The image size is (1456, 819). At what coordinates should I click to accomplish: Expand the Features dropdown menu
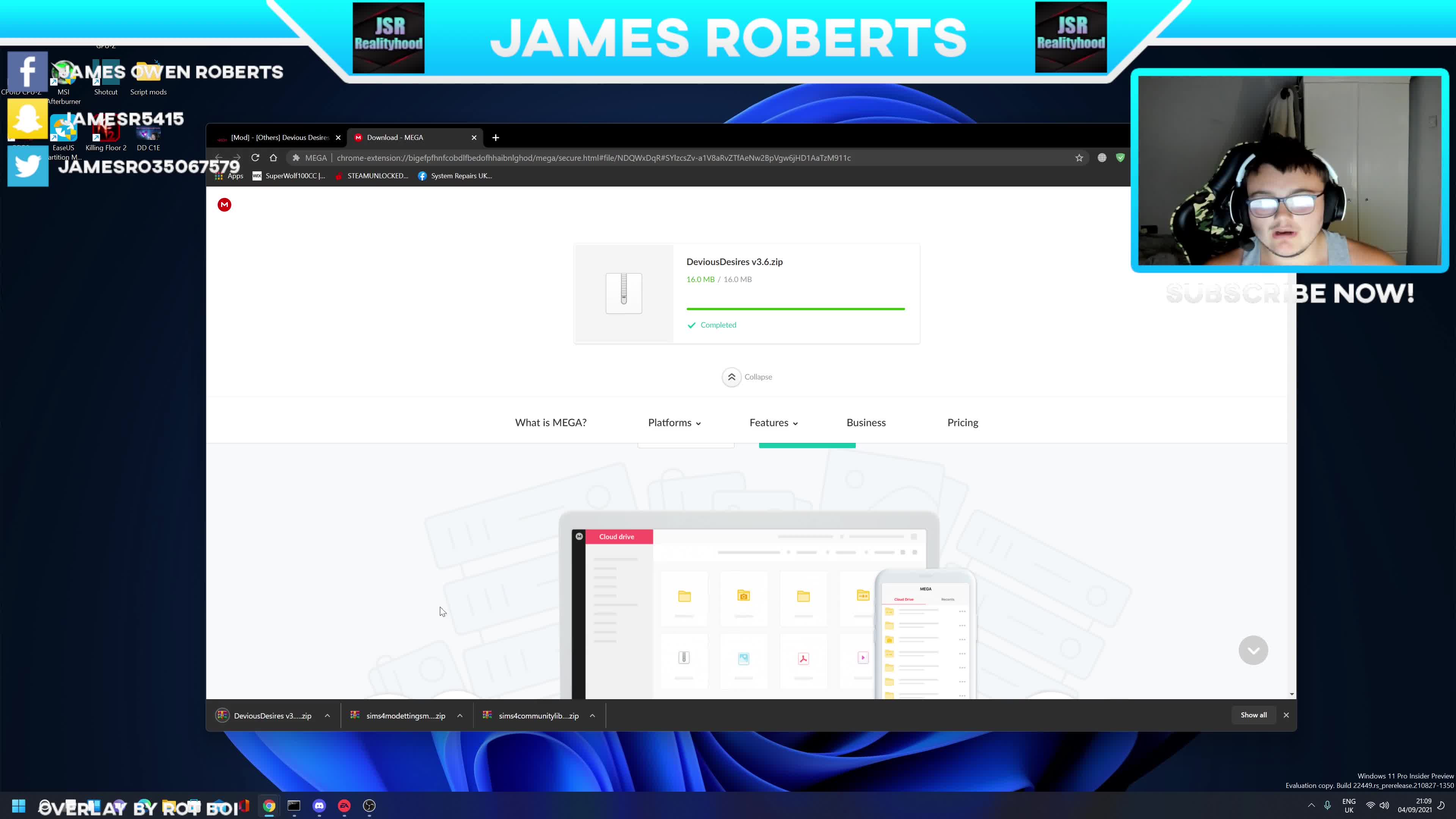773,423
